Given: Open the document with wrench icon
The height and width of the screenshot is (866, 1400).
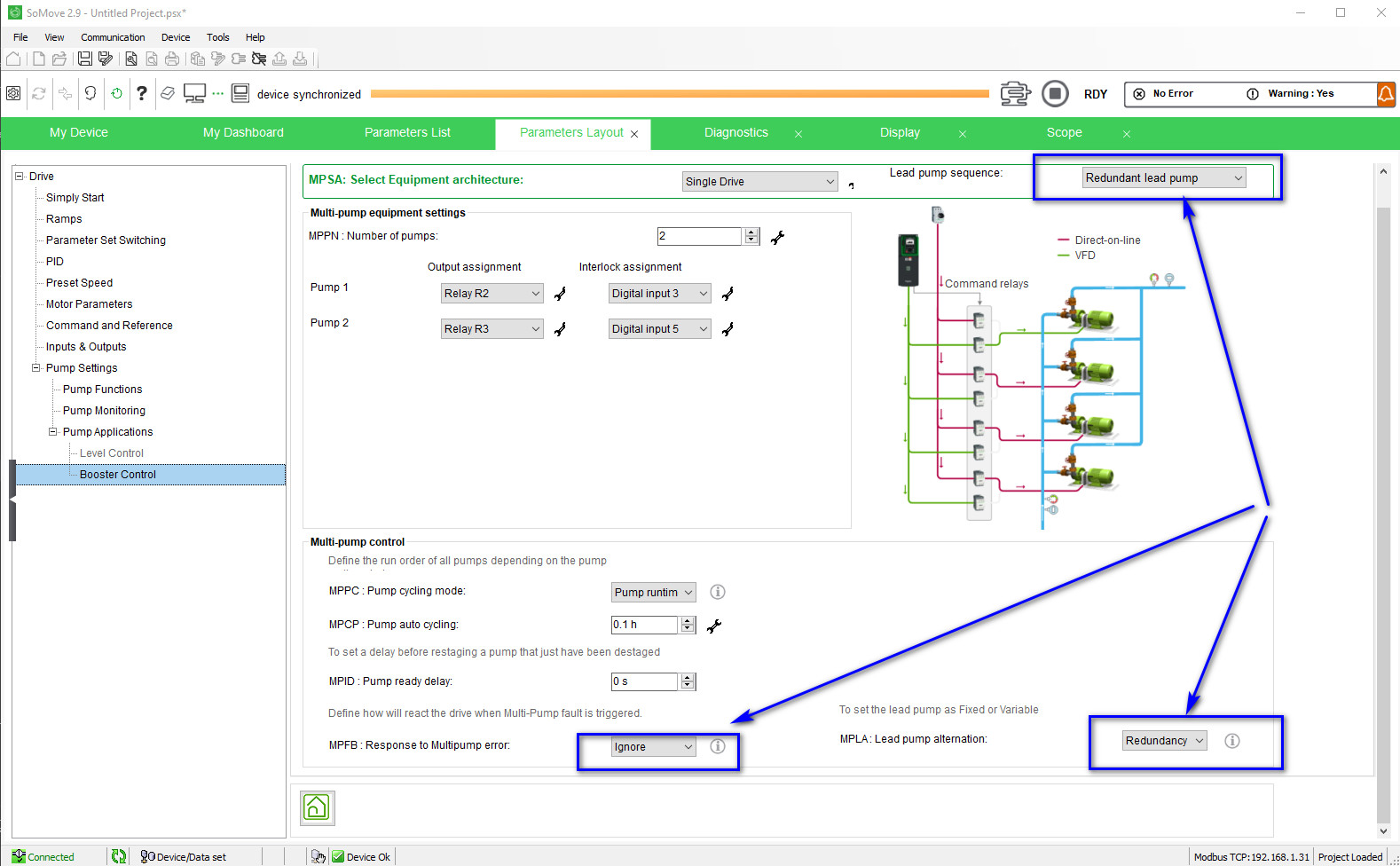Looking at the screenshot, I should point(131,59).
